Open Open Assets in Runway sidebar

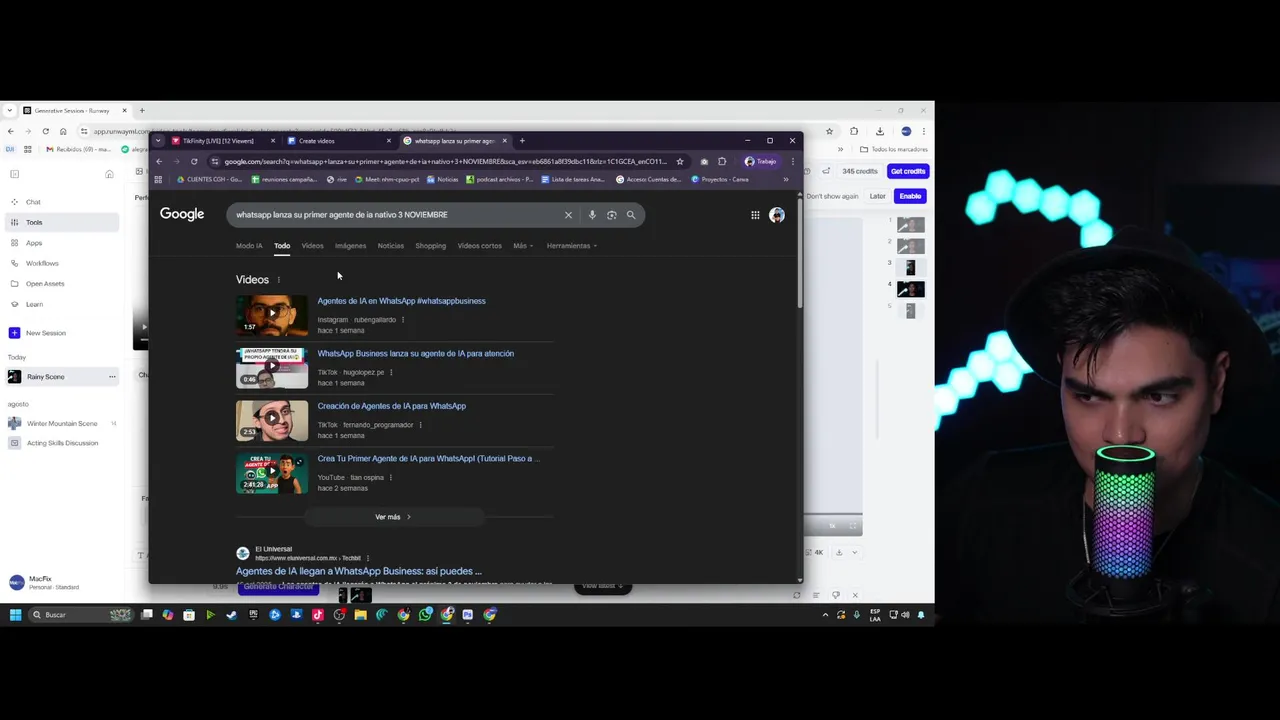[x=60, y=284]
